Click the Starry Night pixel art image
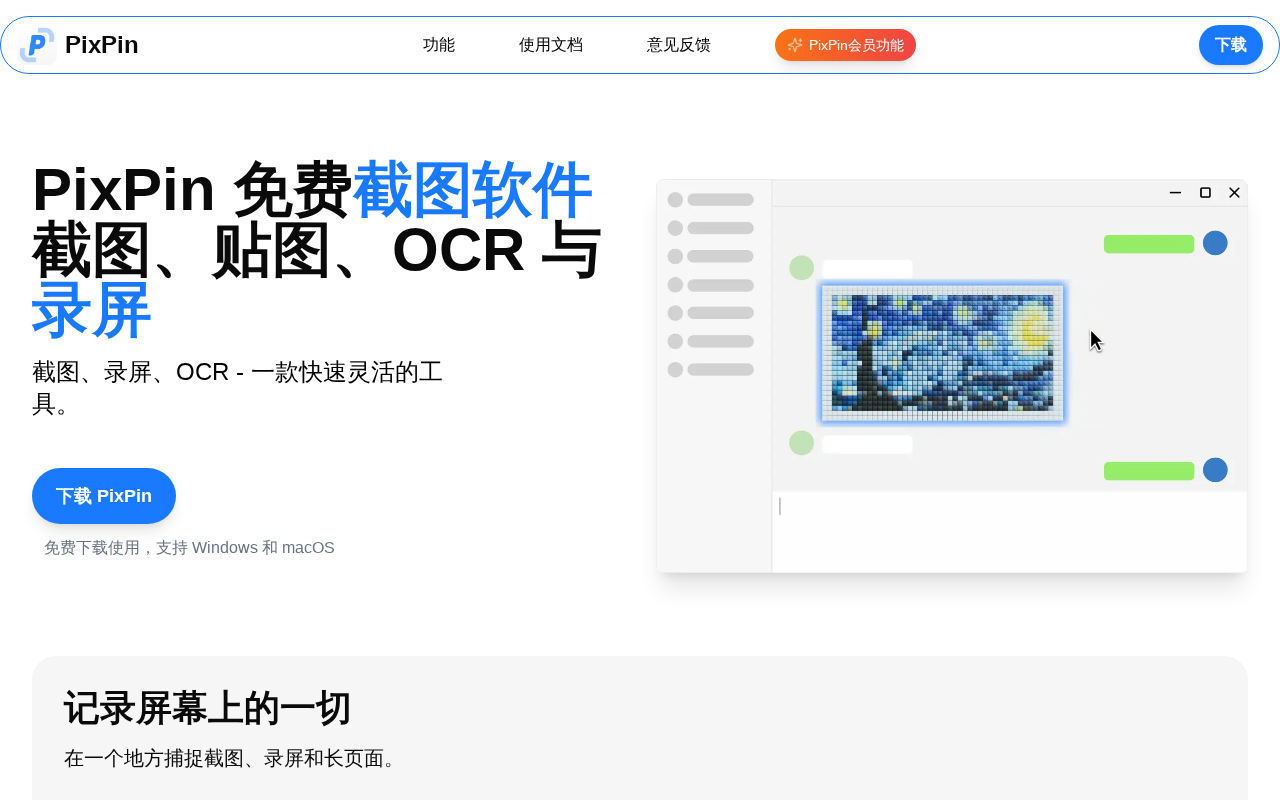The image size is (1280, 800). [x=942, y=353]
